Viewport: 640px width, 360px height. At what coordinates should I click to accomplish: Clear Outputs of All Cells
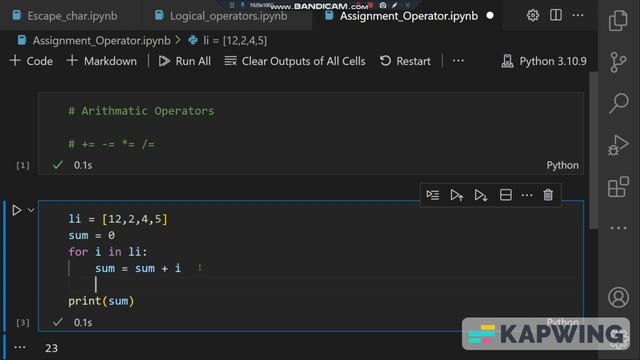click(x=295, y=61)
